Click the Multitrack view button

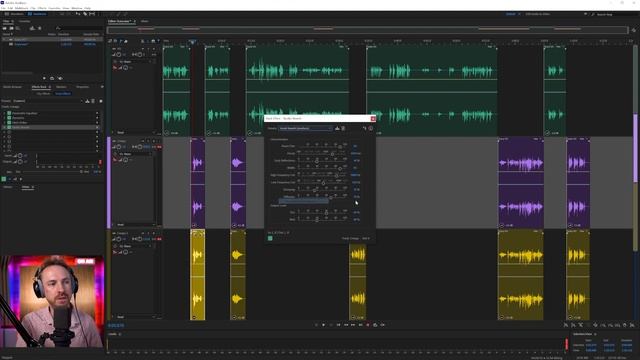[x=38, y=14]
